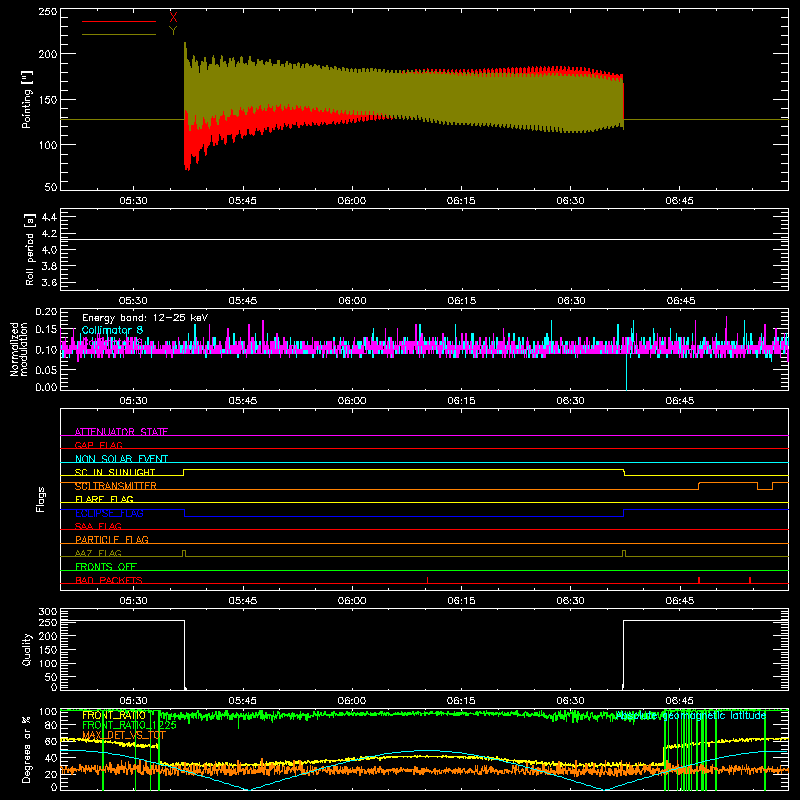Click the cyan modulation dropout spike near 06:38
Image resolution: width=800 pixels, height=800 pixels.
[x=627, y=371]
